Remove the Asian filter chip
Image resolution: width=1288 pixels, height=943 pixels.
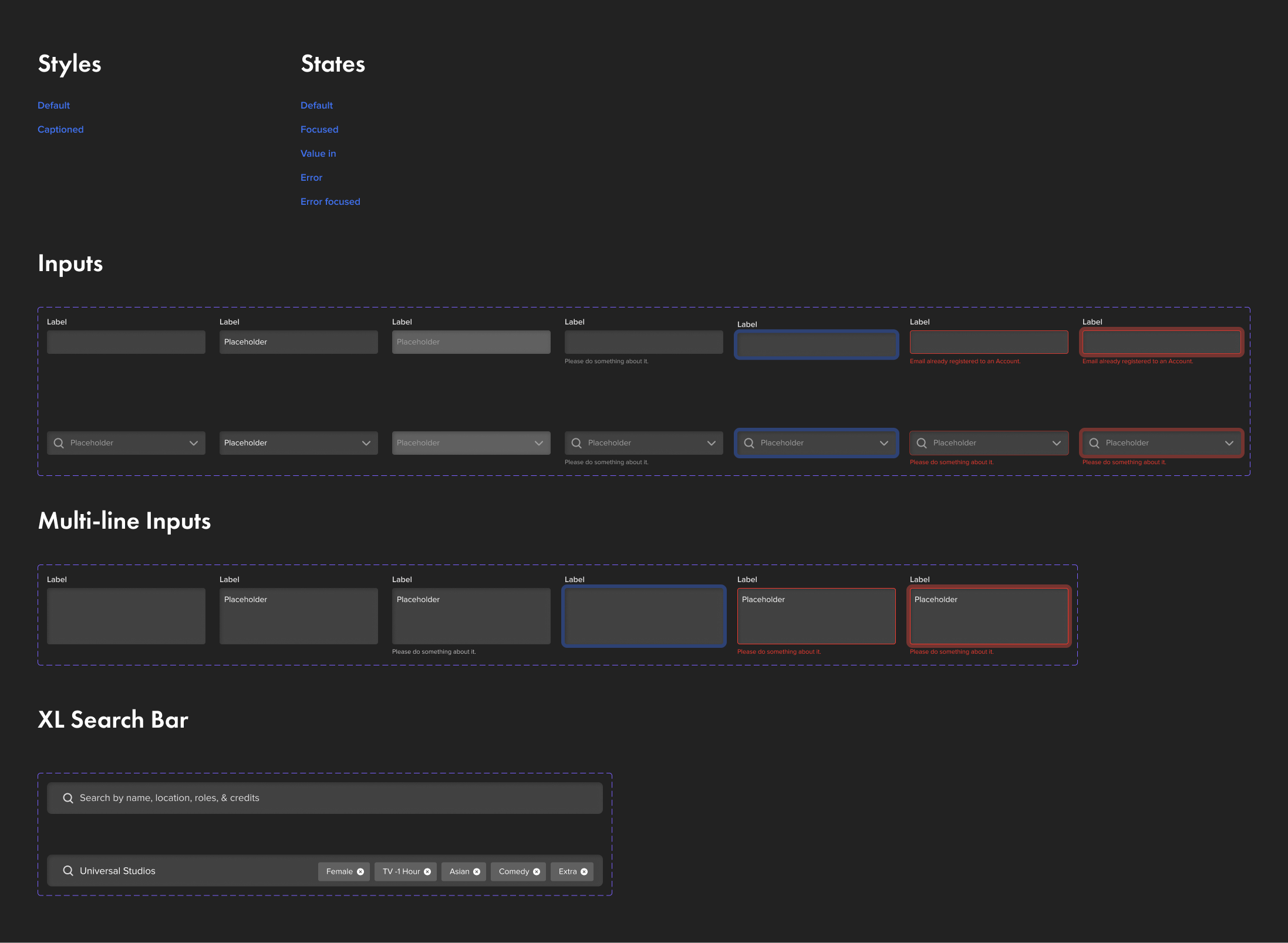click(x=477, y=871)
